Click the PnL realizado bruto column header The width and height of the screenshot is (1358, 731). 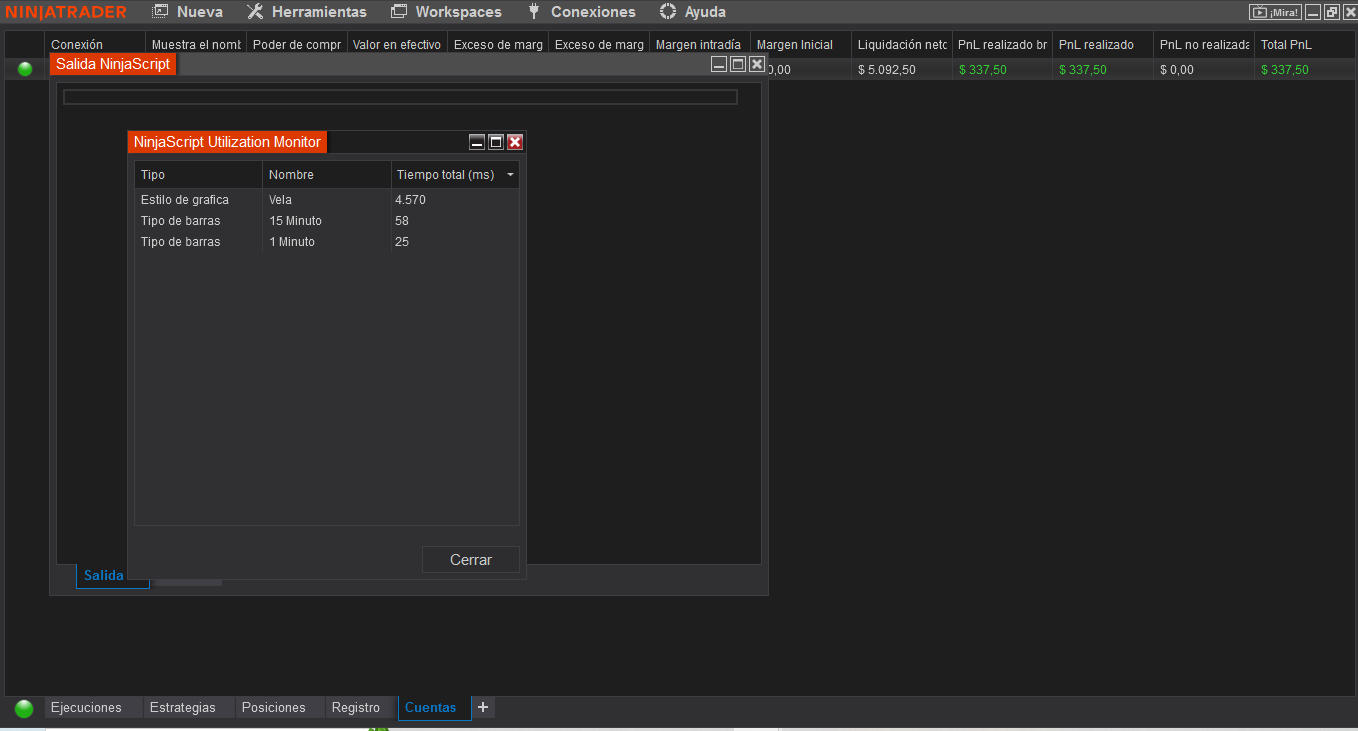1002,45
